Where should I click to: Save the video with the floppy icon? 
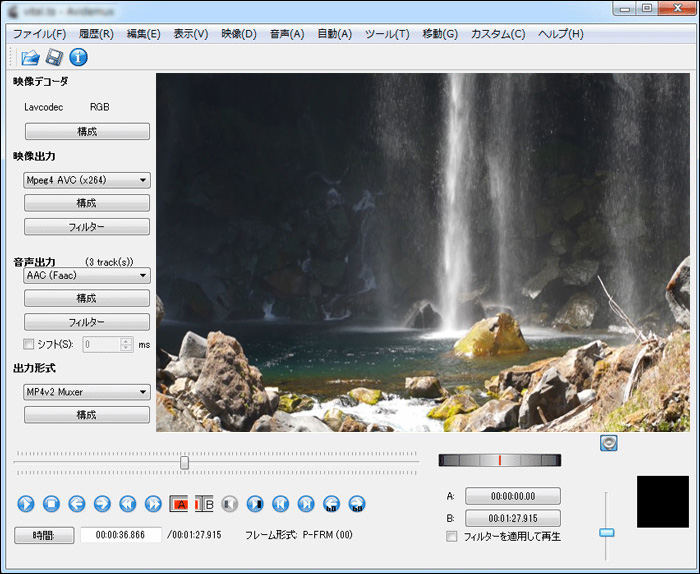[x=54, y=57]
